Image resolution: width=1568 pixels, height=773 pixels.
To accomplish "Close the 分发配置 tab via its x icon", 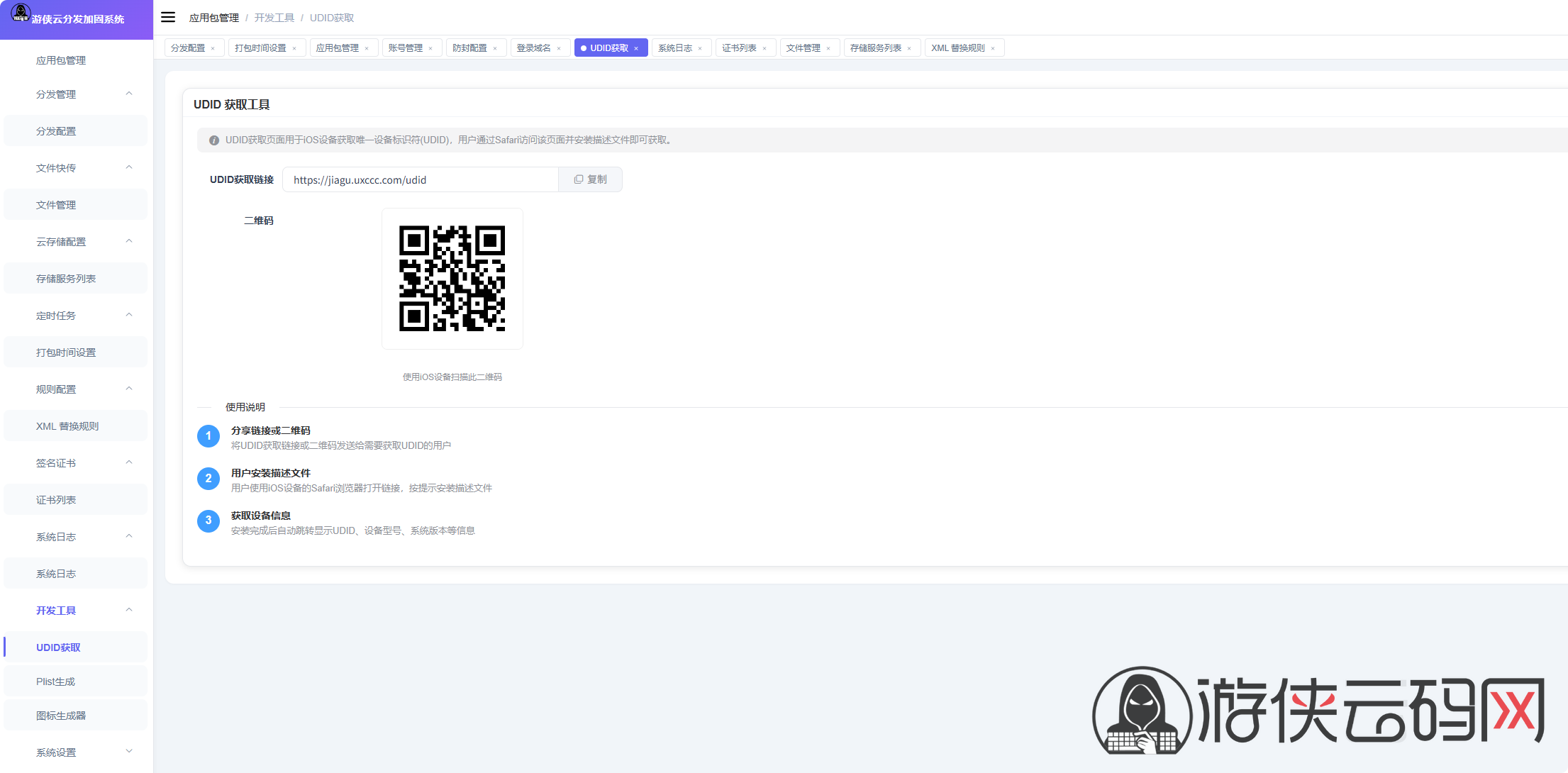I will (x=213, y=48).
